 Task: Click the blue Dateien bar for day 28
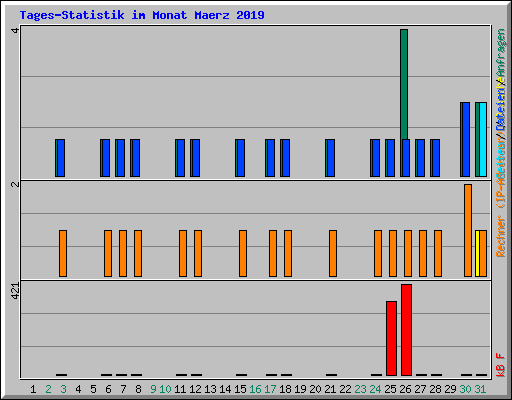436,158
